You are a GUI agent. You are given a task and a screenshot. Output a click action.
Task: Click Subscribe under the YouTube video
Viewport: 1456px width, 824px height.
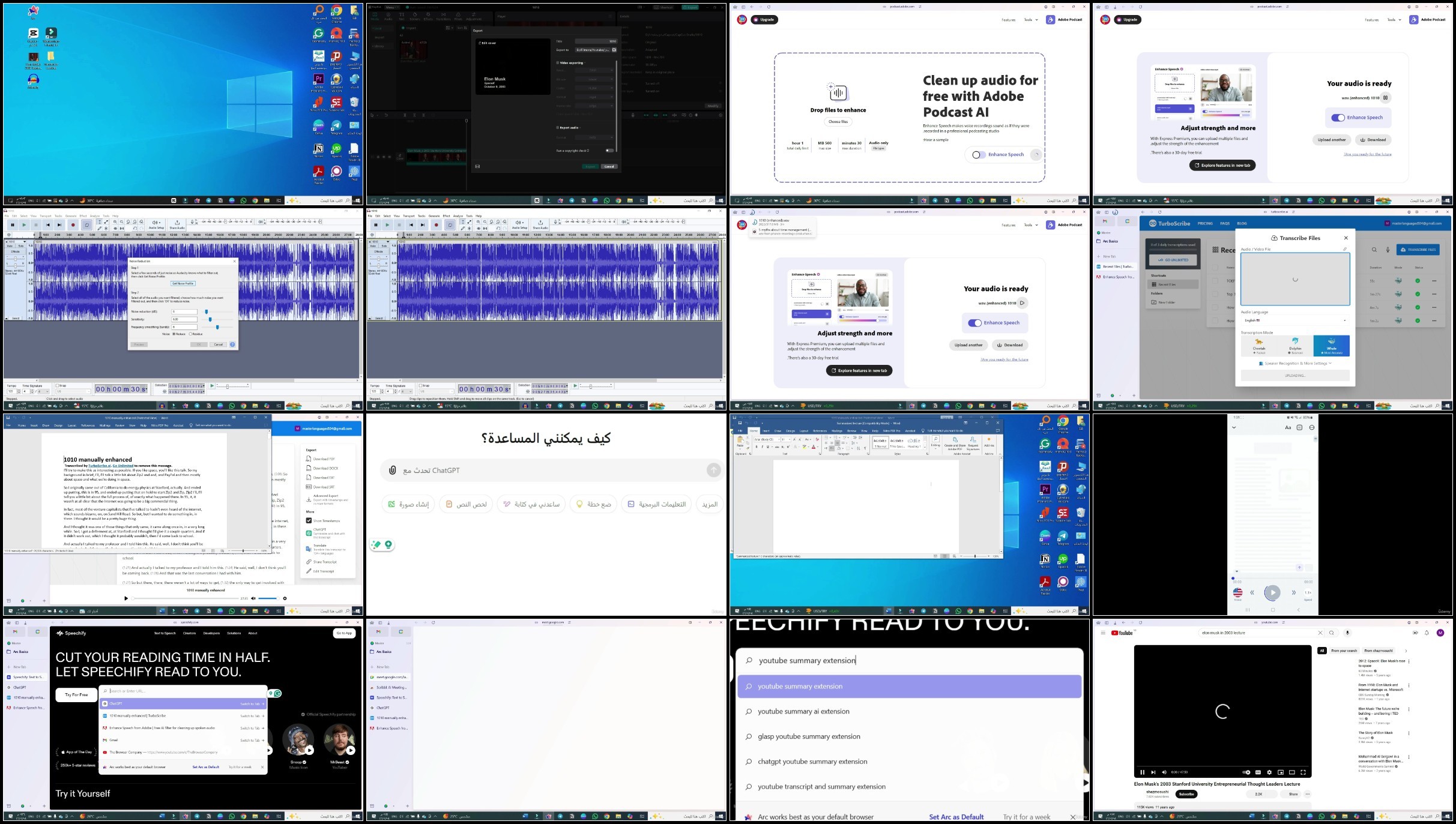(x=1186, y=794)
